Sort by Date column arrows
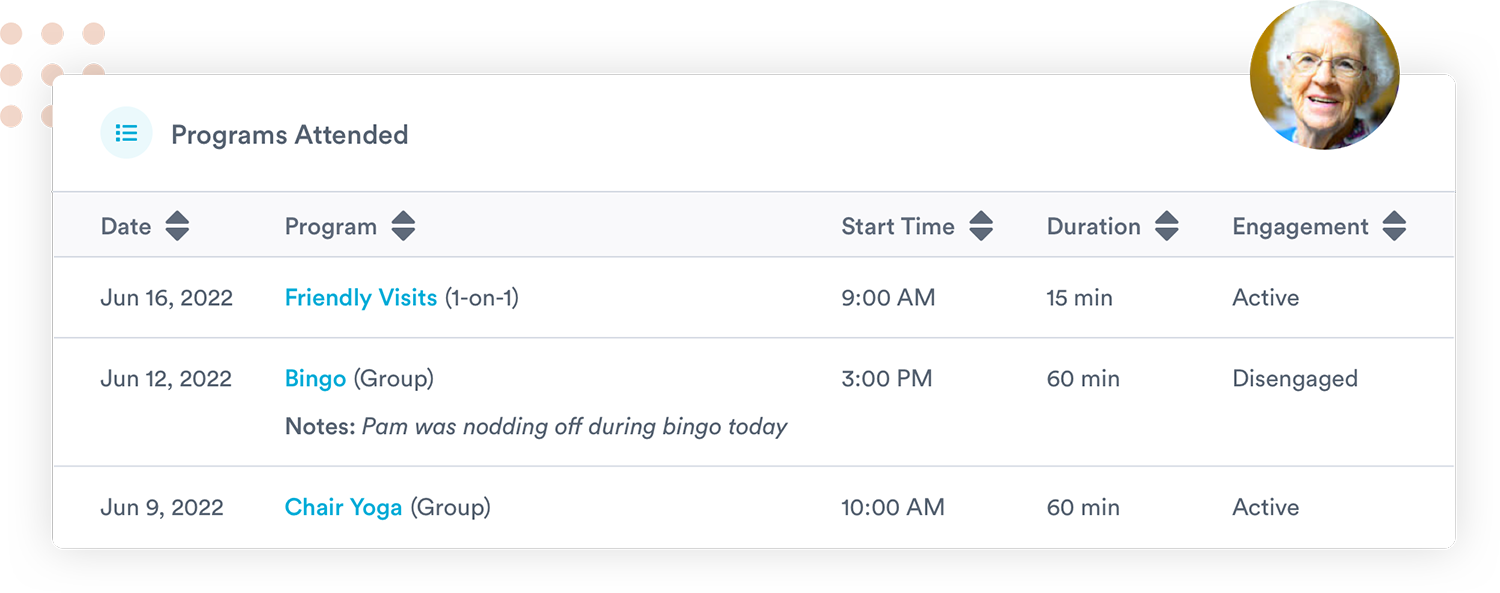Image resolution: width=1500 pixels, height=593 pixels. point(177,226)
